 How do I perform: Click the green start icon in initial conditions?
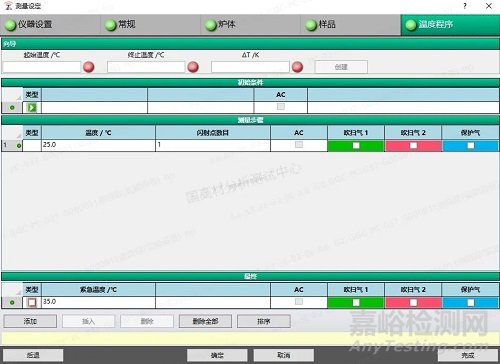(x=32, y=108)
